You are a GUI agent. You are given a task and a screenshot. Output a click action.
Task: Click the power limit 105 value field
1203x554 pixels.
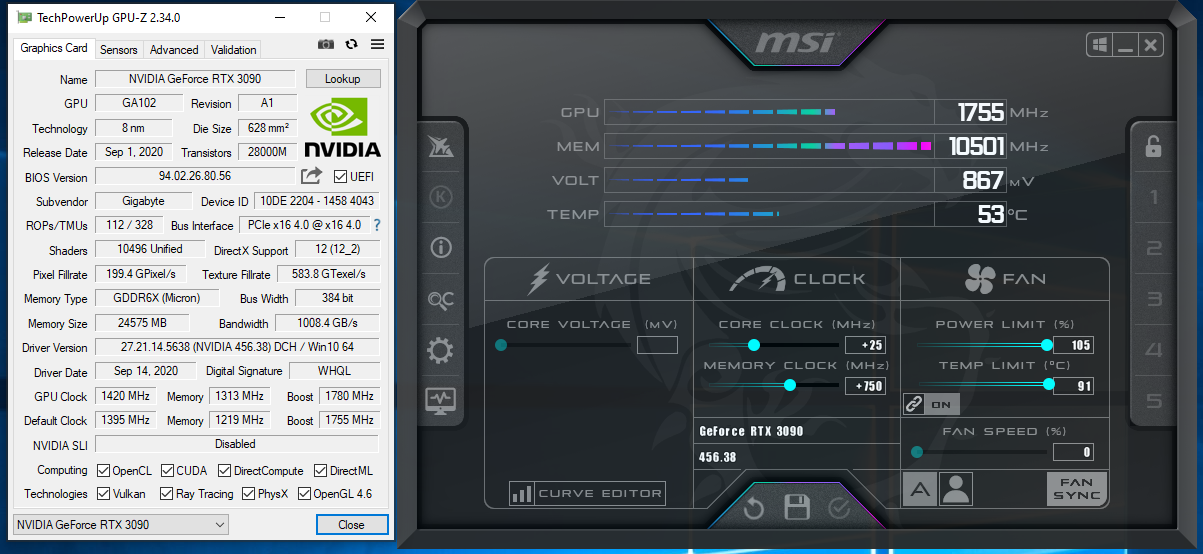click(1074, 345)
